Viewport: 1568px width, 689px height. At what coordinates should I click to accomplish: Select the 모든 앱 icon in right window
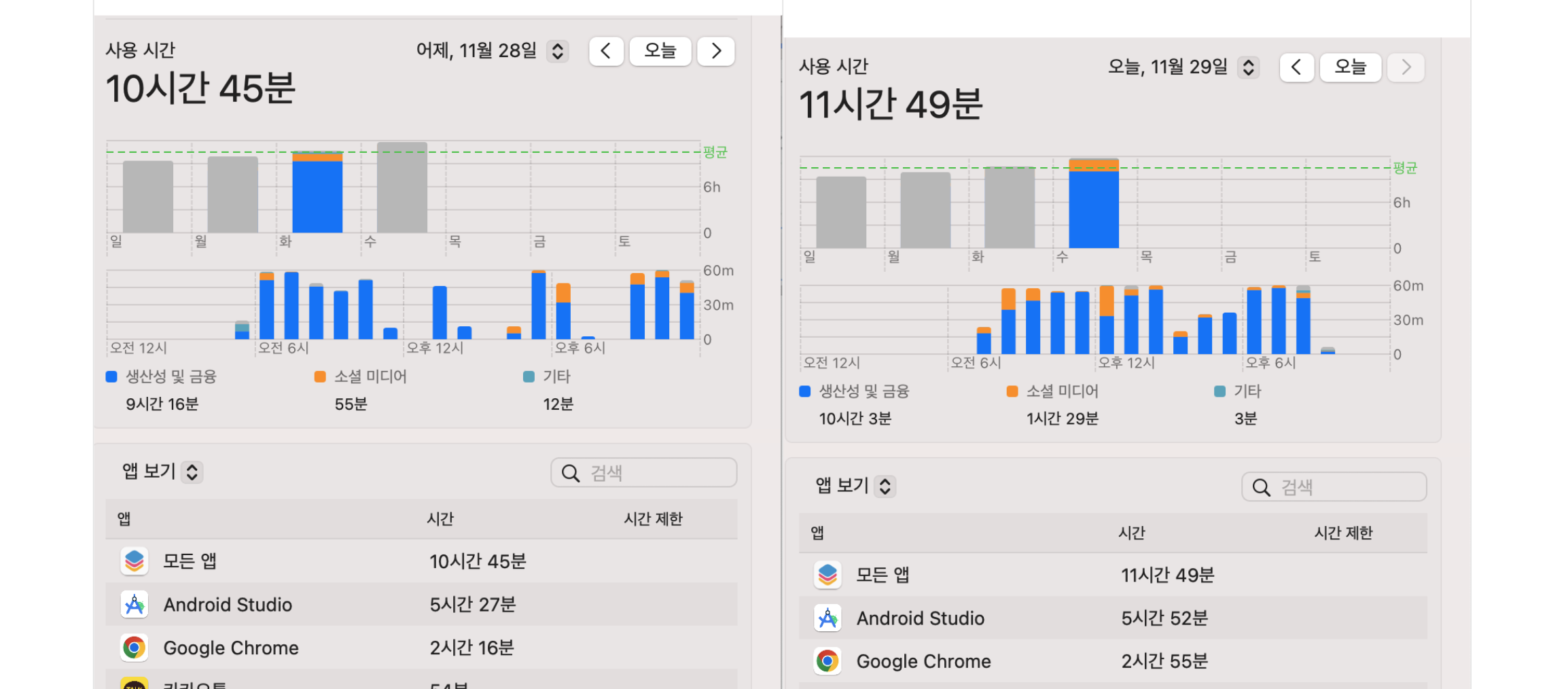827,575
